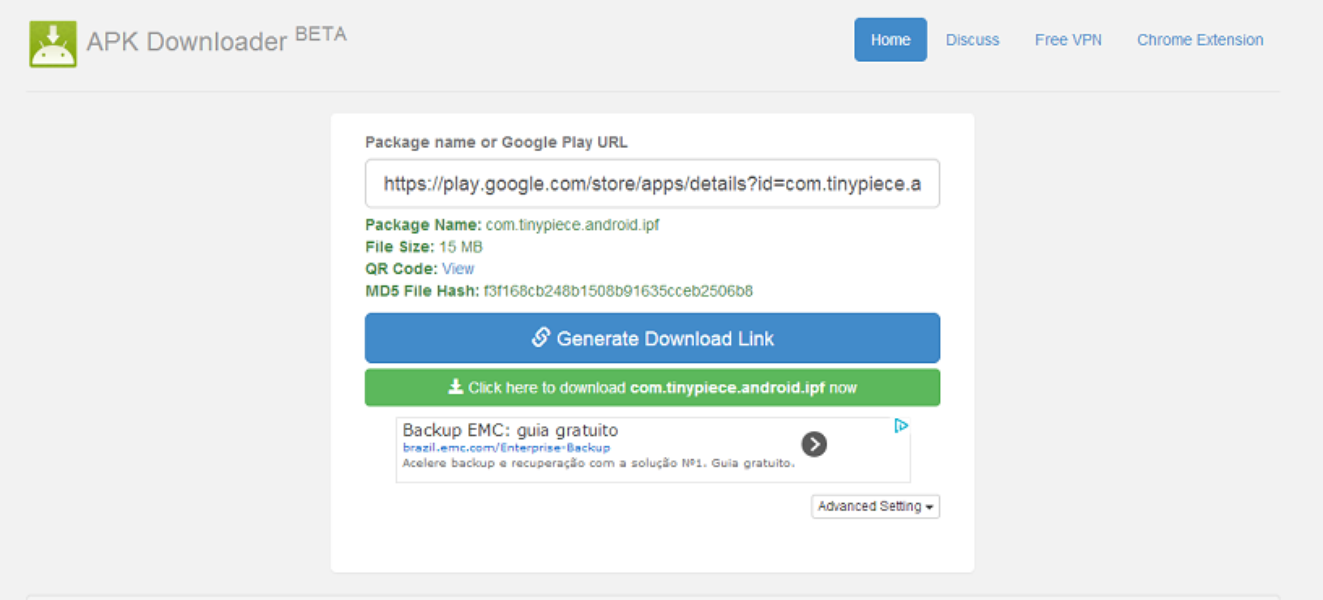Screen dimensions: 1323x600
Task: View the QR Code
Action: click(458, 269)
